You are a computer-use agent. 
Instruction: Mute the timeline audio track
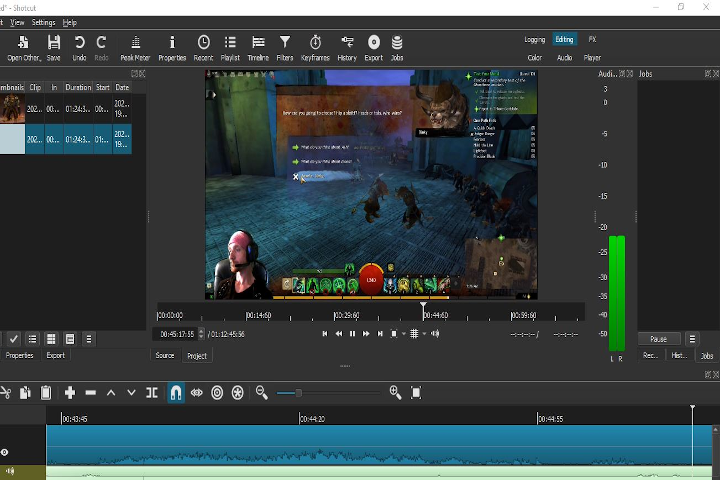click(10, 471)
